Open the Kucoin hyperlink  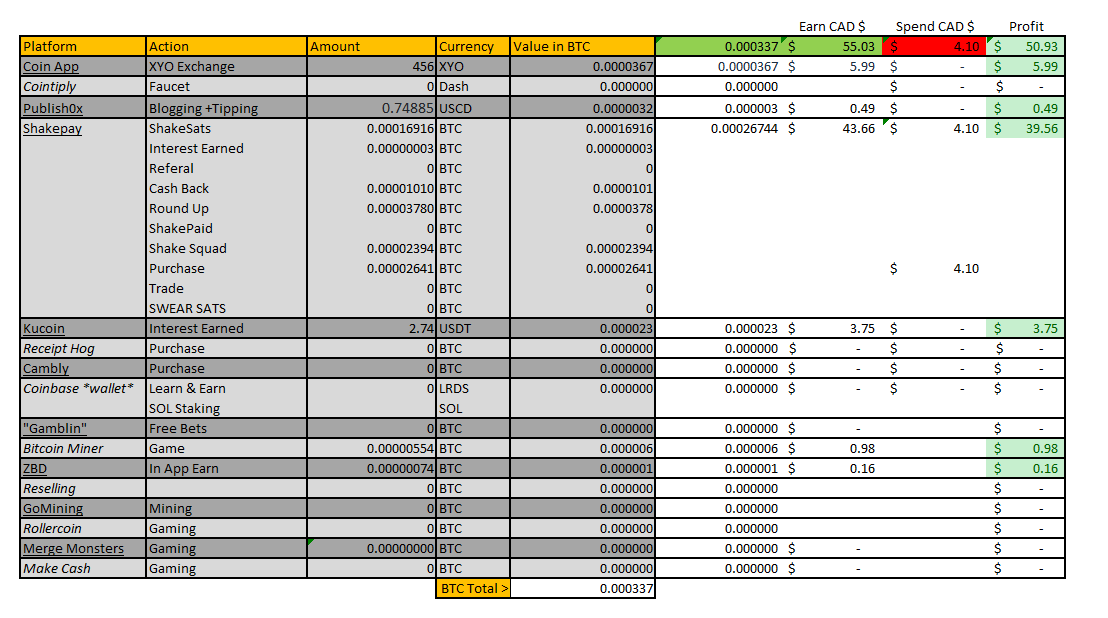pyautogui.click(x=44, y=328)
